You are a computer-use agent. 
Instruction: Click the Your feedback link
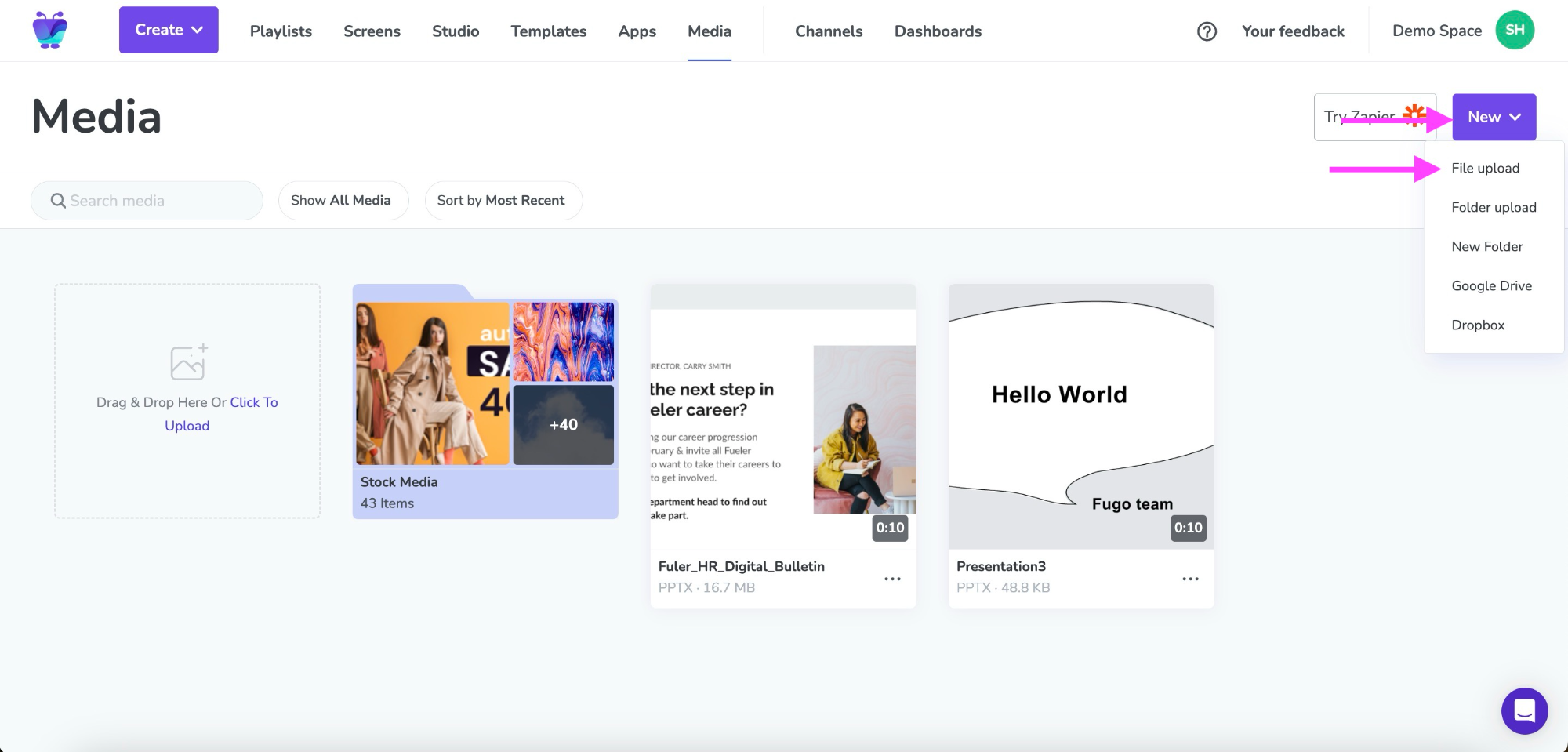click(1293, 31)
